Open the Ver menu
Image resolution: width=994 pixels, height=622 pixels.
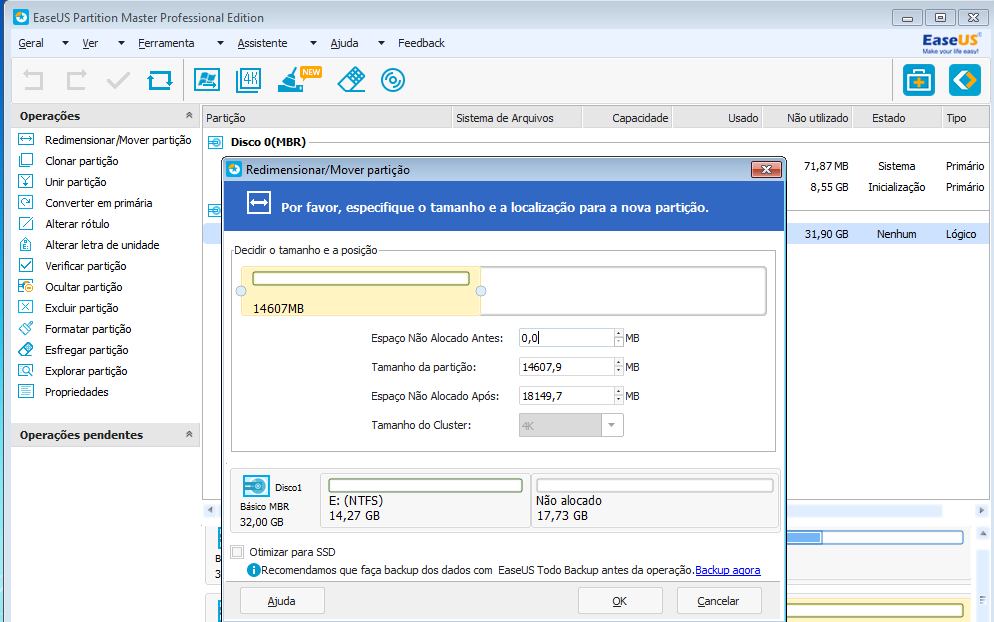pyautogui.click(x=90, y=43)
